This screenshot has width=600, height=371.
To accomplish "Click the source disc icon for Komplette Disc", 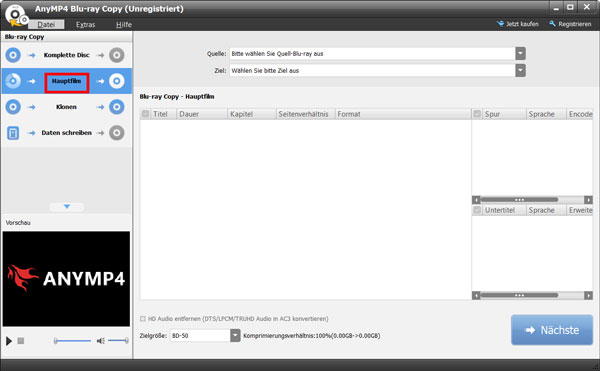I will coord(13,55).
